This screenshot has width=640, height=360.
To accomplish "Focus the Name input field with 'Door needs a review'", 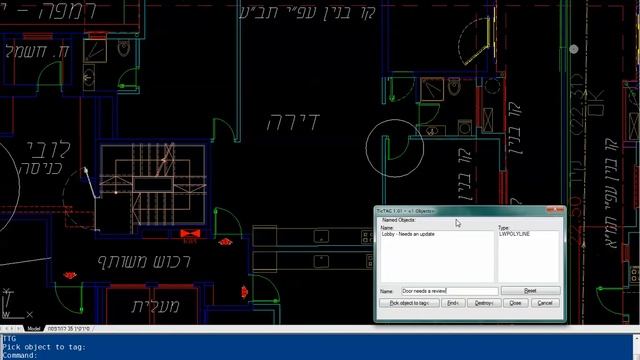I will point(449,291).
